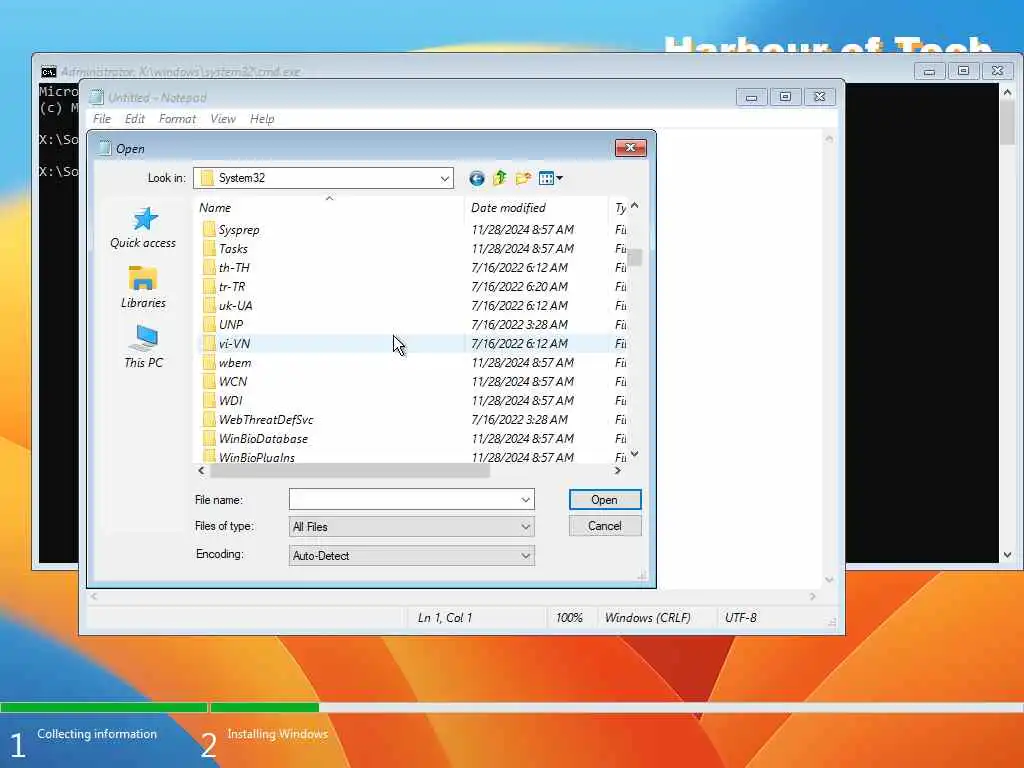The width and height of the screenshot is (1024, 768).
Task: Click the cmd window scrollbar thumb
Action: 1007,122
